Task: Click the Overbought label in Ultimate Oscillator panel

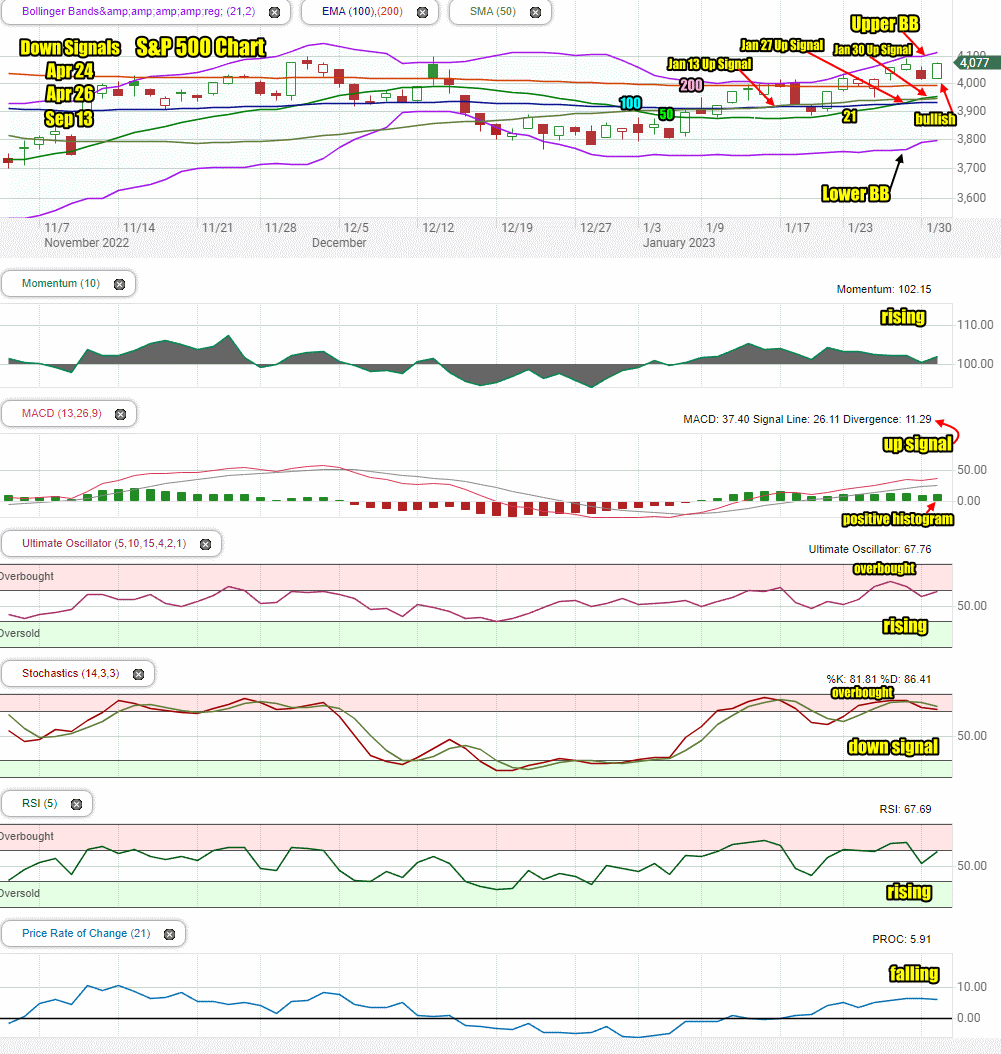Action: click(x=26, y=576)
